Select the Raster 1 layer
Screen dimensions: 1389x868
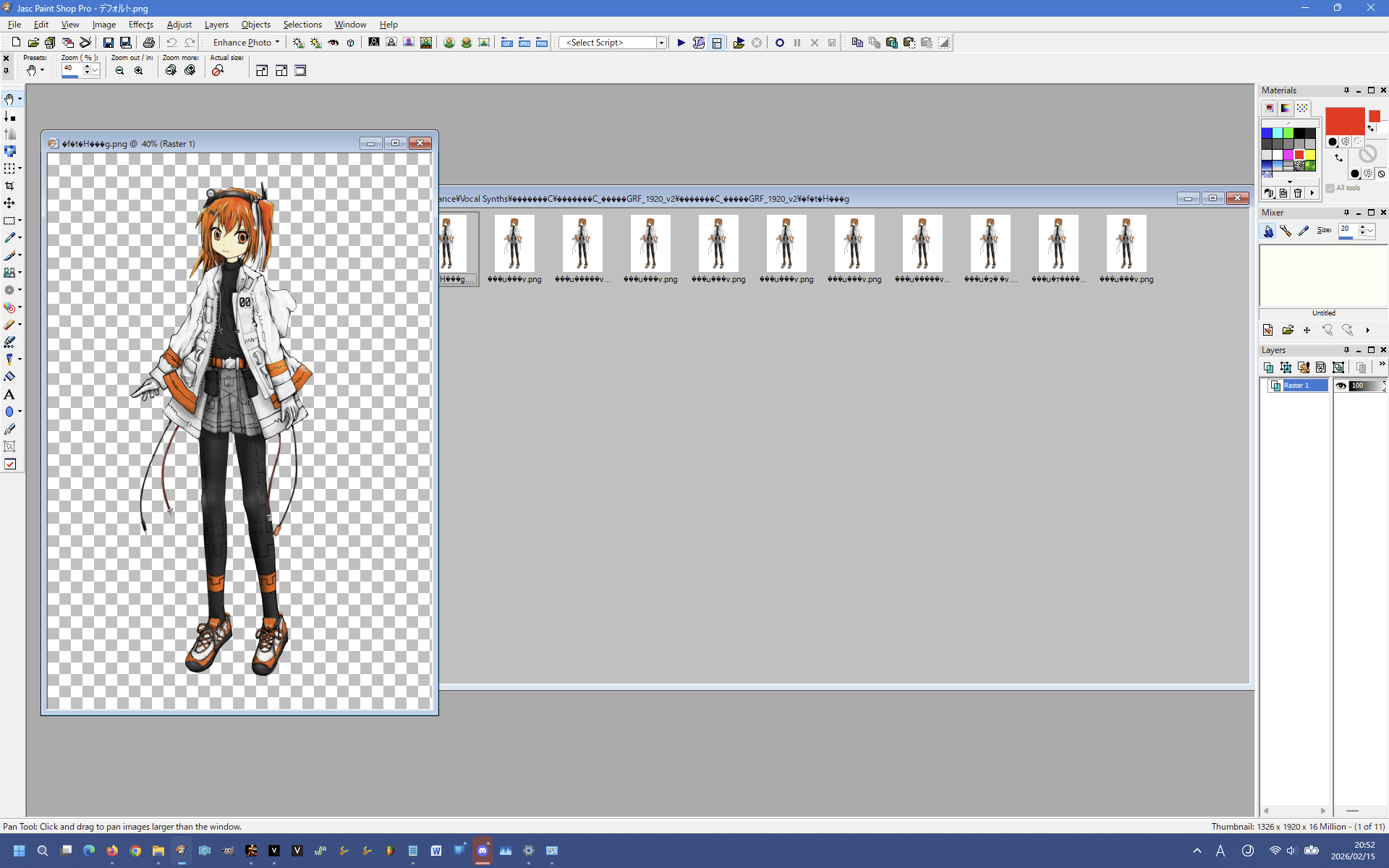click(1296, 386)
